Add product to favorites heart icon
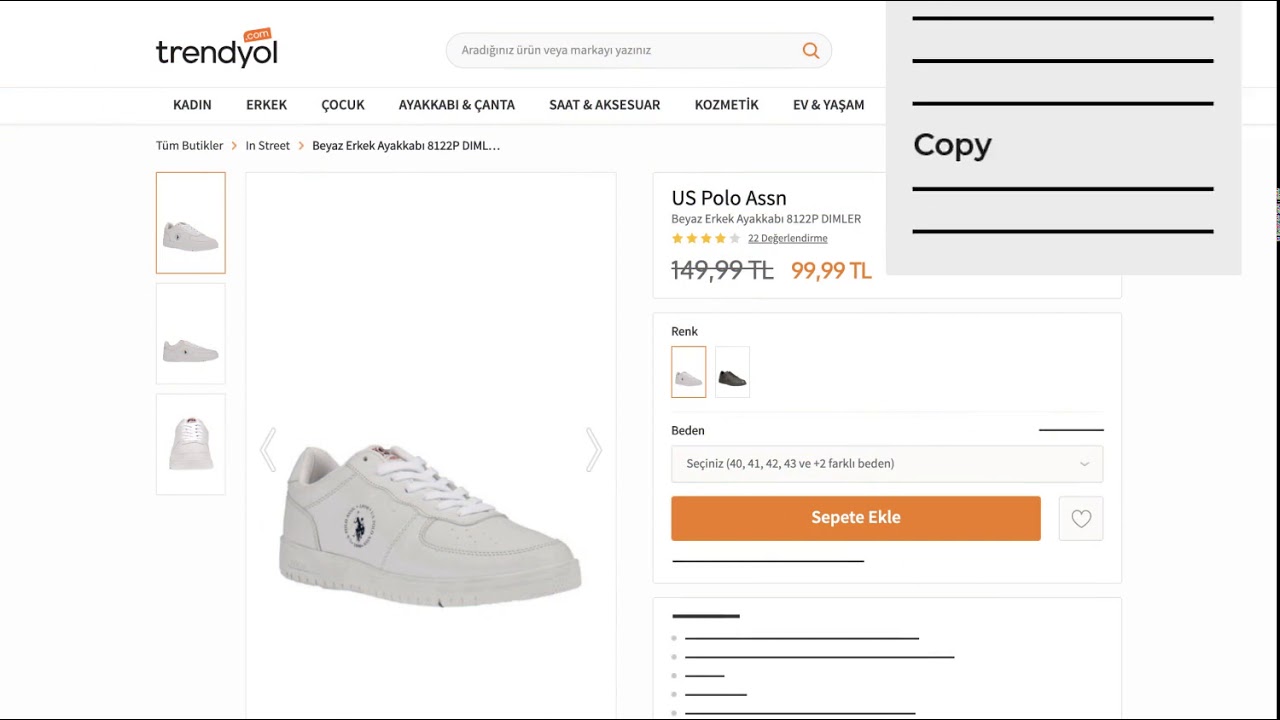Screen dimensions: 1280x720 (1081, 519)
